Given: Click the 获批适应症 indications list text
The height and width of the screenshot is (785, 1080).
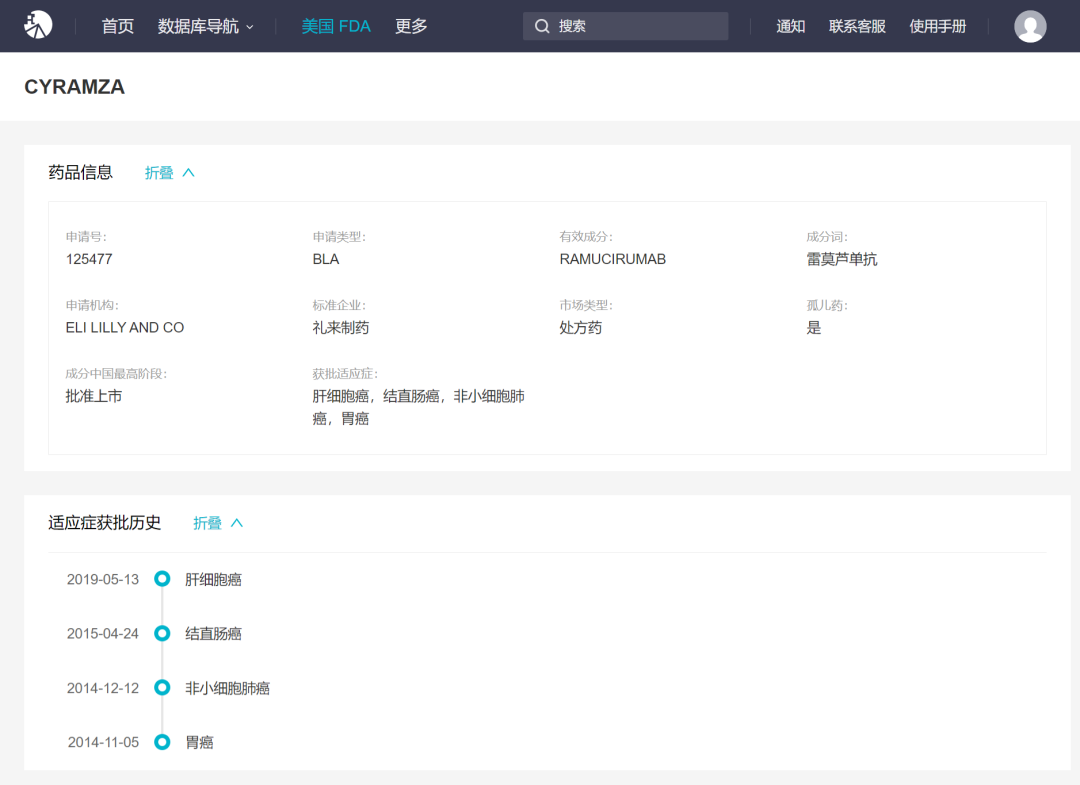Looking at the screenshot, I should pos(418,407).
